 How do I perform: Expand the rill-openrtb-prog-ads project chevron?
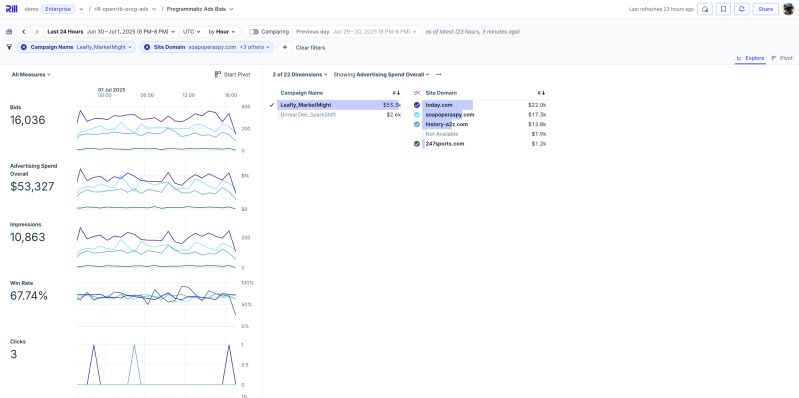tap(154, 9)
